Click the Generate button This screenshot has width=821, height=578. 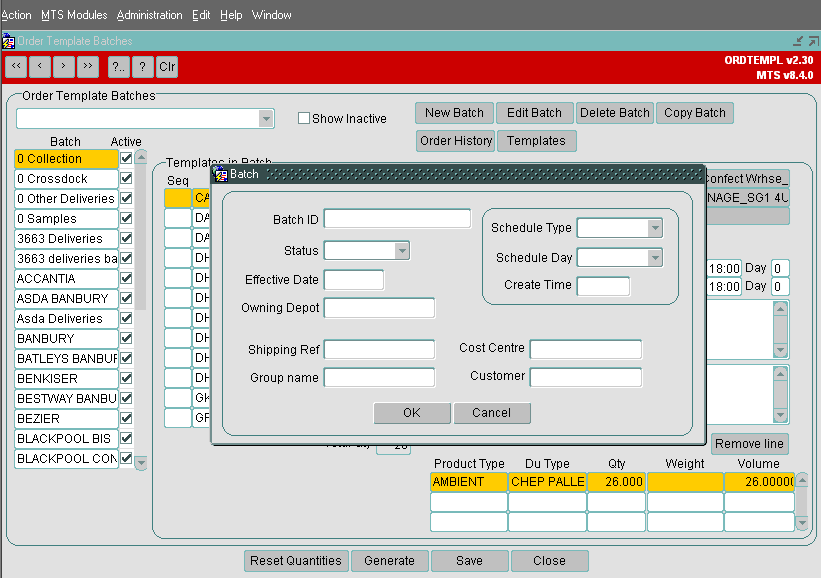click(390, 561)
